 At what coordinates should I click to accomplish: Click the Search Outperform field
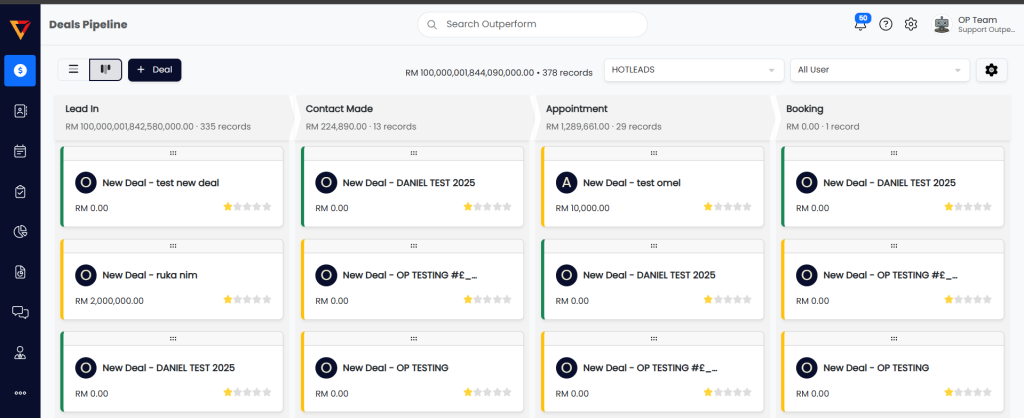532,24
